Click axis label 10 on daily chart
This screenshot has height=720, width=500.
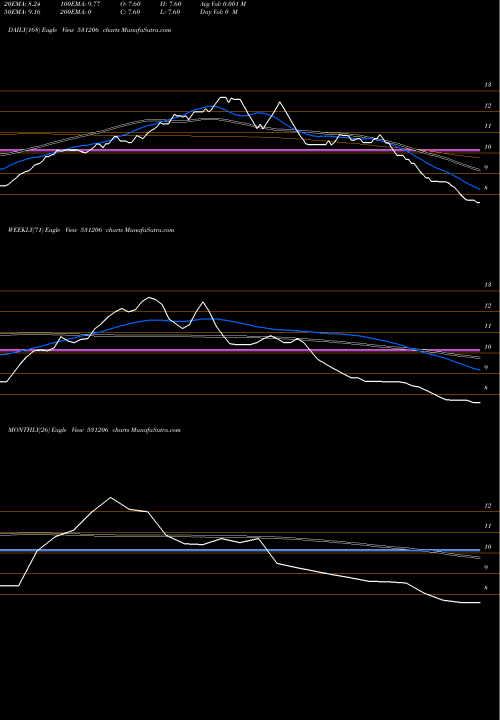pos(488,147)
